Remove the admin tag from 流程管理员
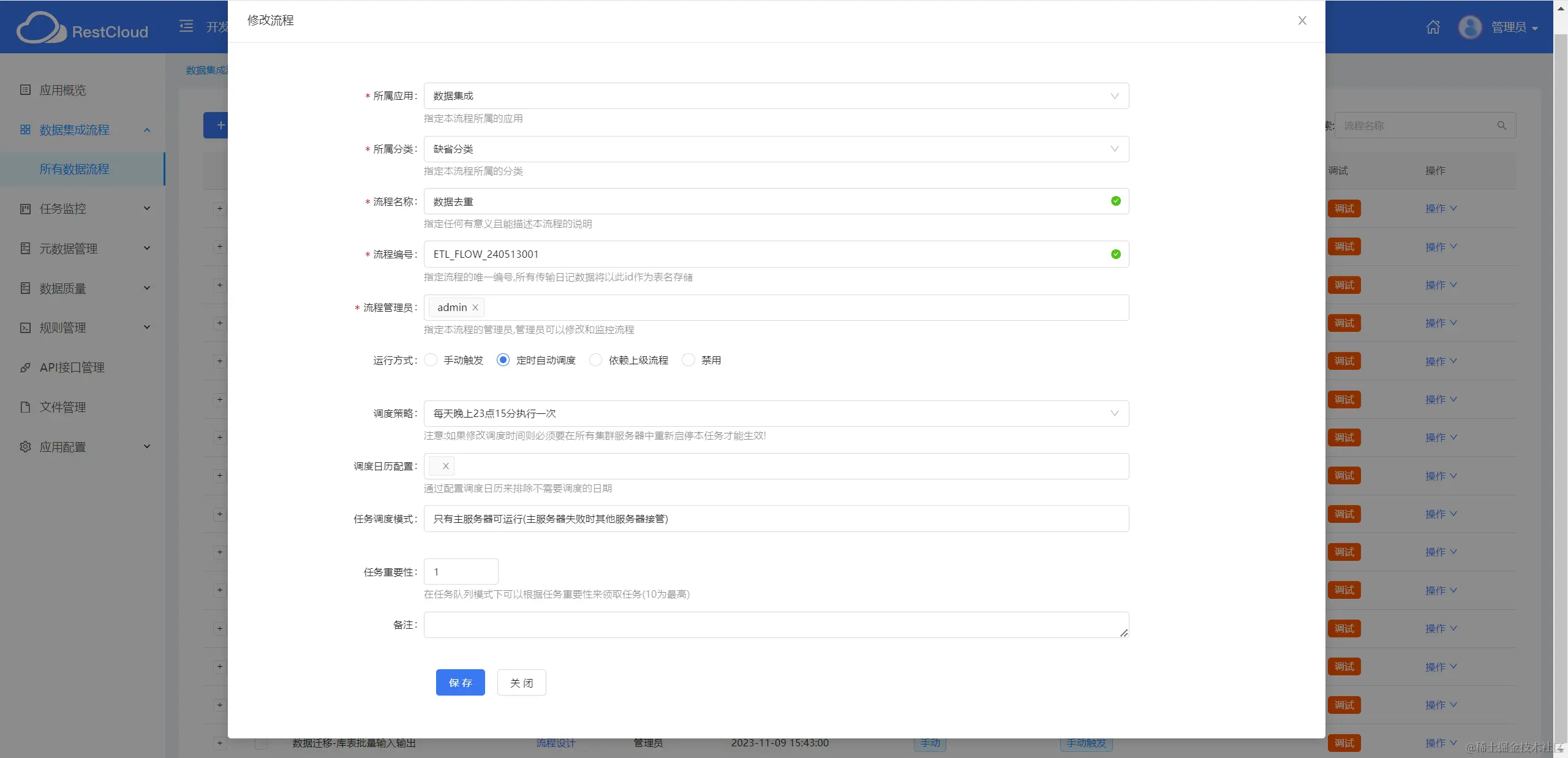This screenshot has height=758, width=1568. coord(475,307)
